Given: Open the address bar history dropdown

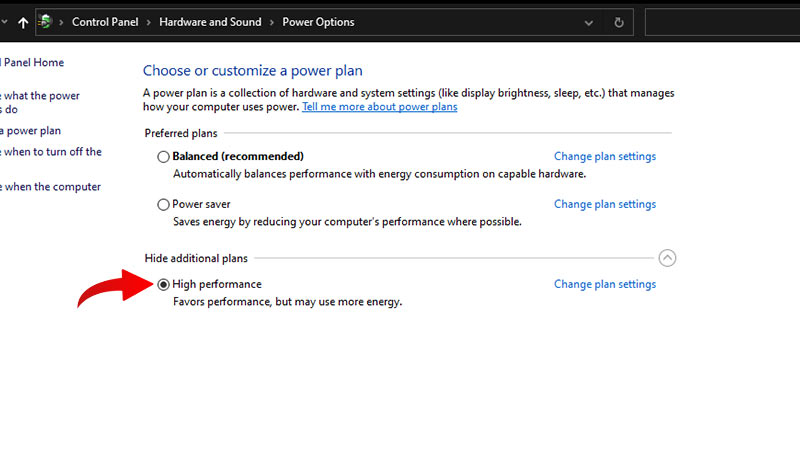Looking at the screenshot, I should [589, 23].
